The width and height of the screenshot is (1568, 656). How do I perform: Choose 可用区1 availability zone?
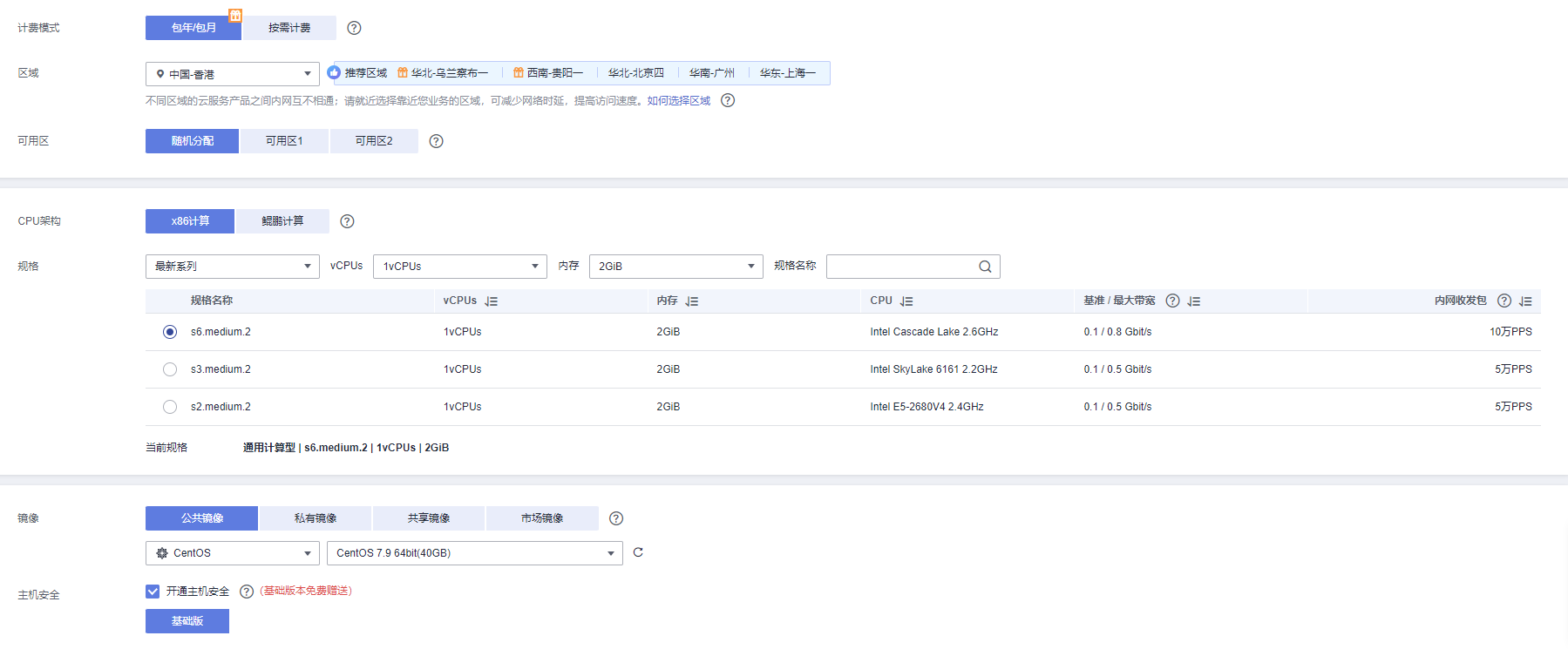284,141
